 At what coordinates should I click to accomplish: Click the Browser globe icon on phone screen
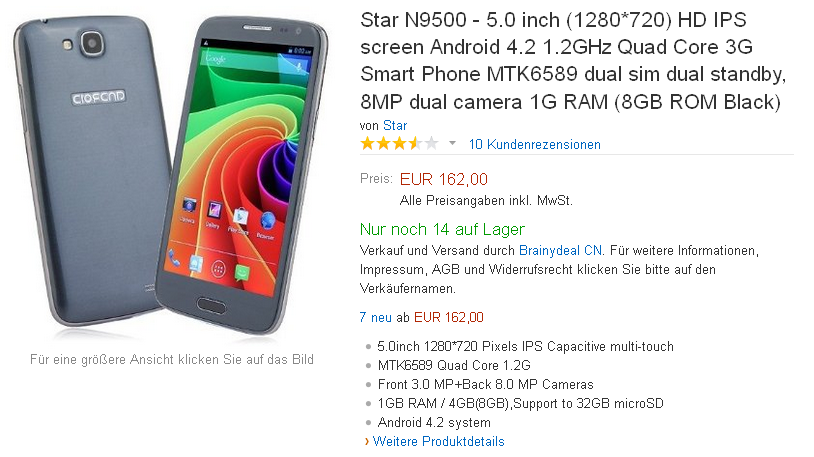point(267,222)
